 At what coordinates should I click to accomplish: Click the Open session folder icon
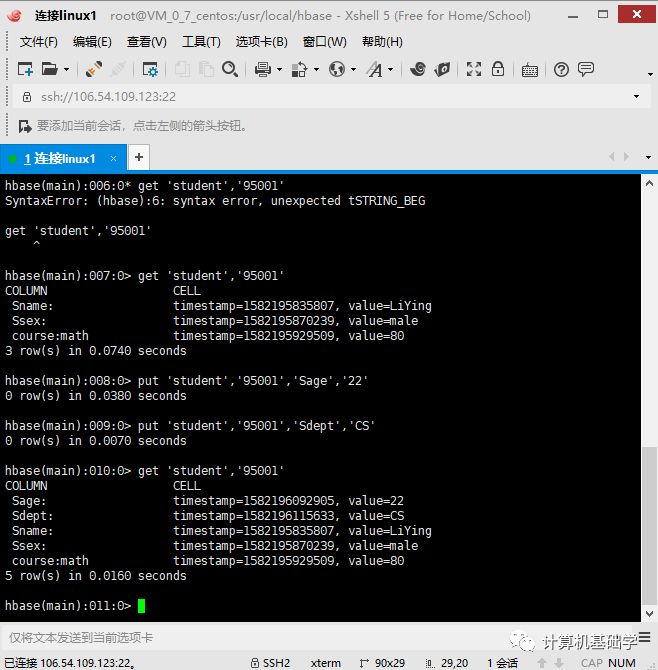click(50, 69)
